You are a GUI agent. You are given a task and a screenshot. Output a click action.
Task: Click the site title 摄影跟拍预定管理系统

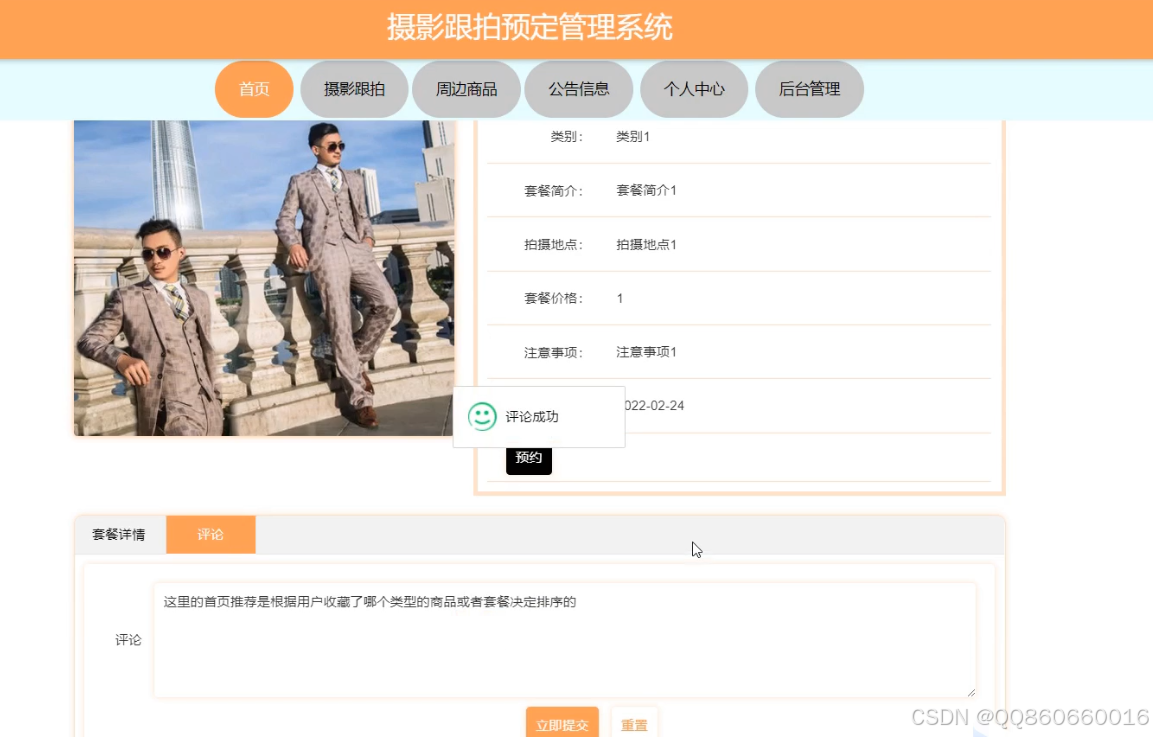(529, 28)
